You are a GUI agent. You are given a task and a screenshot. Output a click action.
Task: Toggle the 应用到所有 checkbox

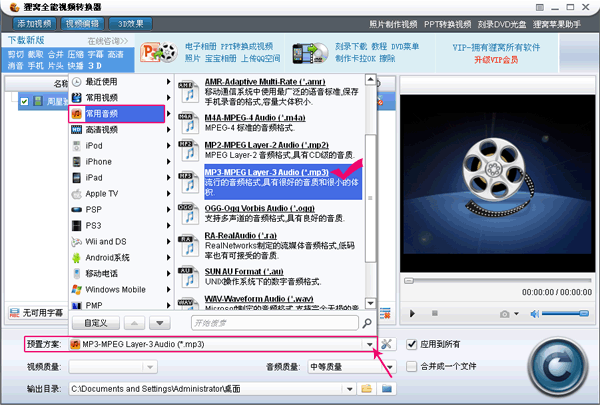point(411,344)
